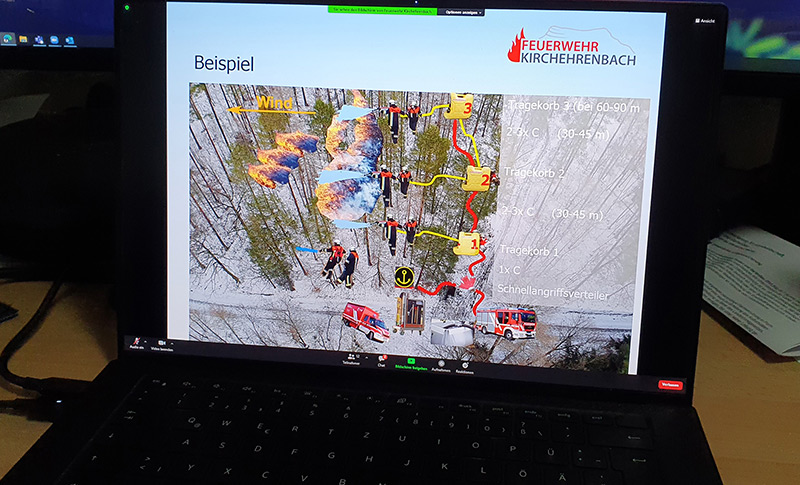The image size is (800, 485).
Task: Open video options arrow beside camera
Action: (x=171, y=343)
